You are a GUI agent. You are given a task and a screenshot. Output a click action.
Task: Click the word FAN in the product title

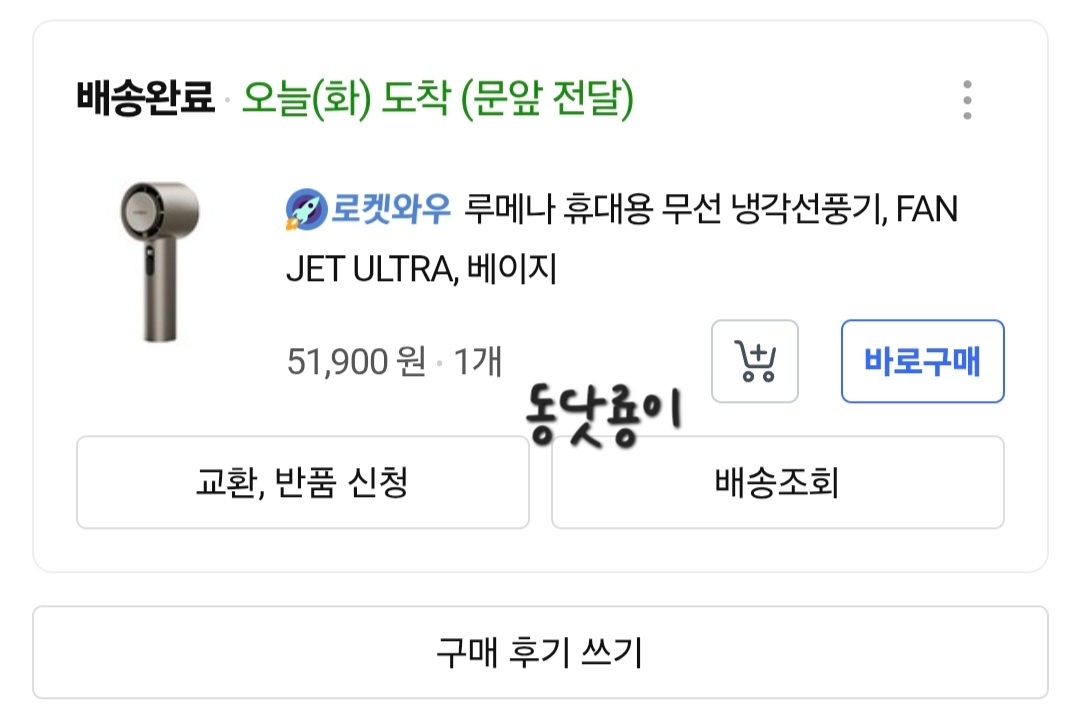(x=928, y=210)
